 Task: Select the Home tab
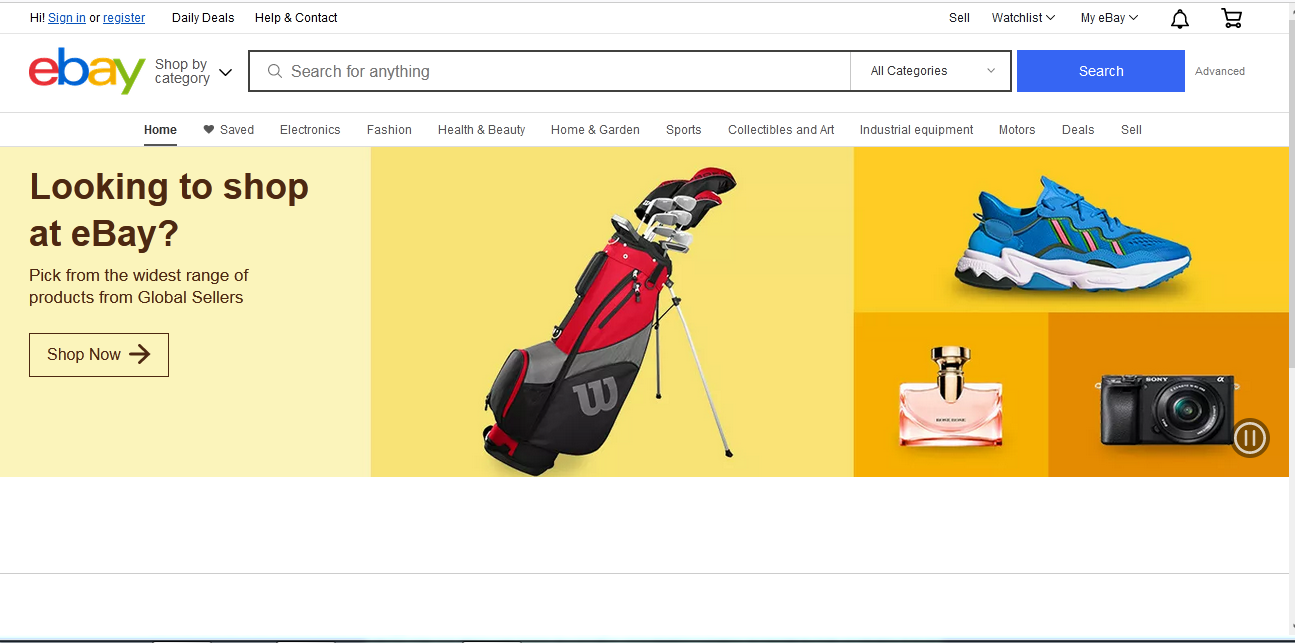coord(160,130)
